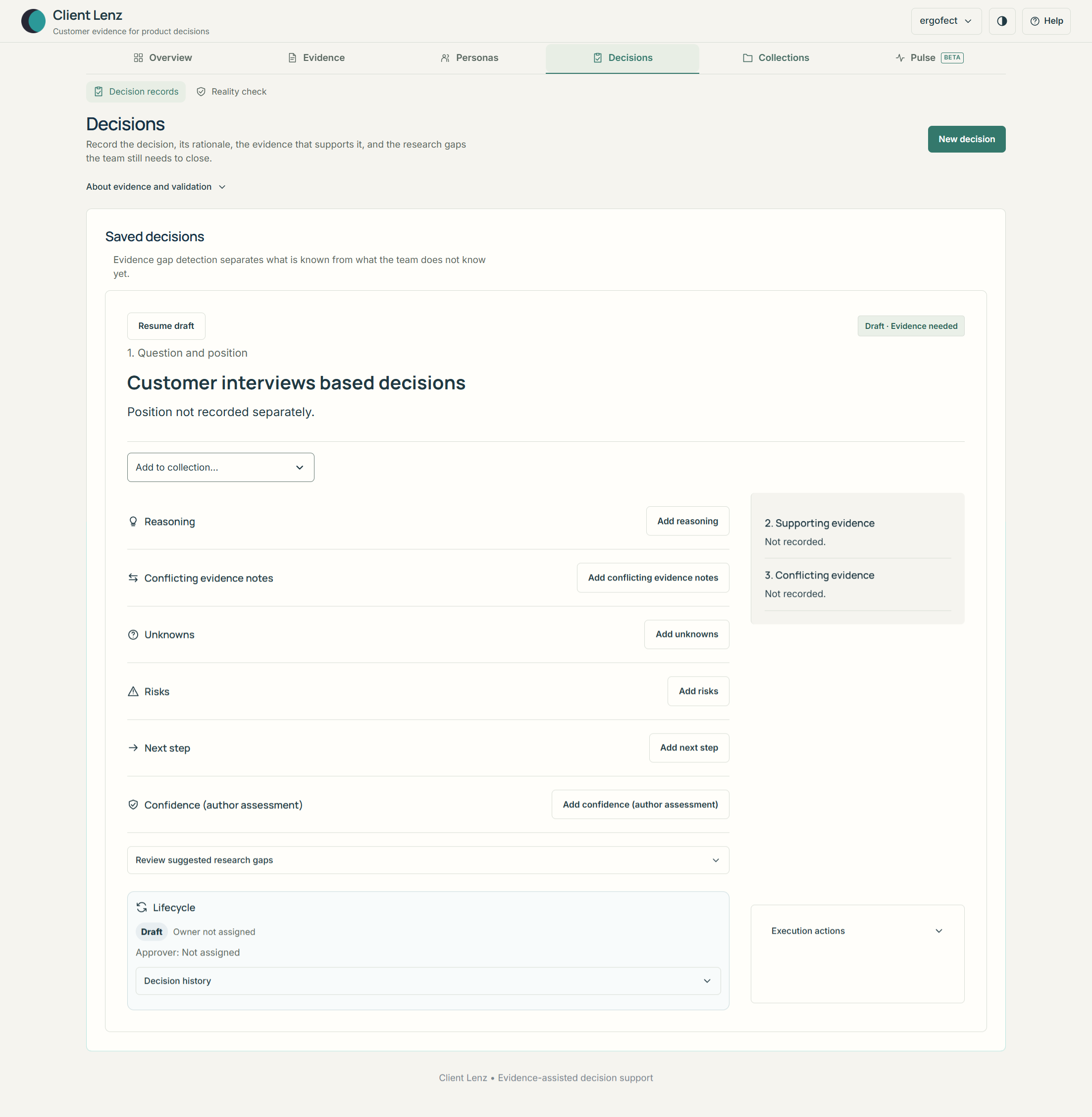The height and width of the screenshot is (1117, 1092).
Task: Click the Next step arrow icon
Action: click(133, 747)
